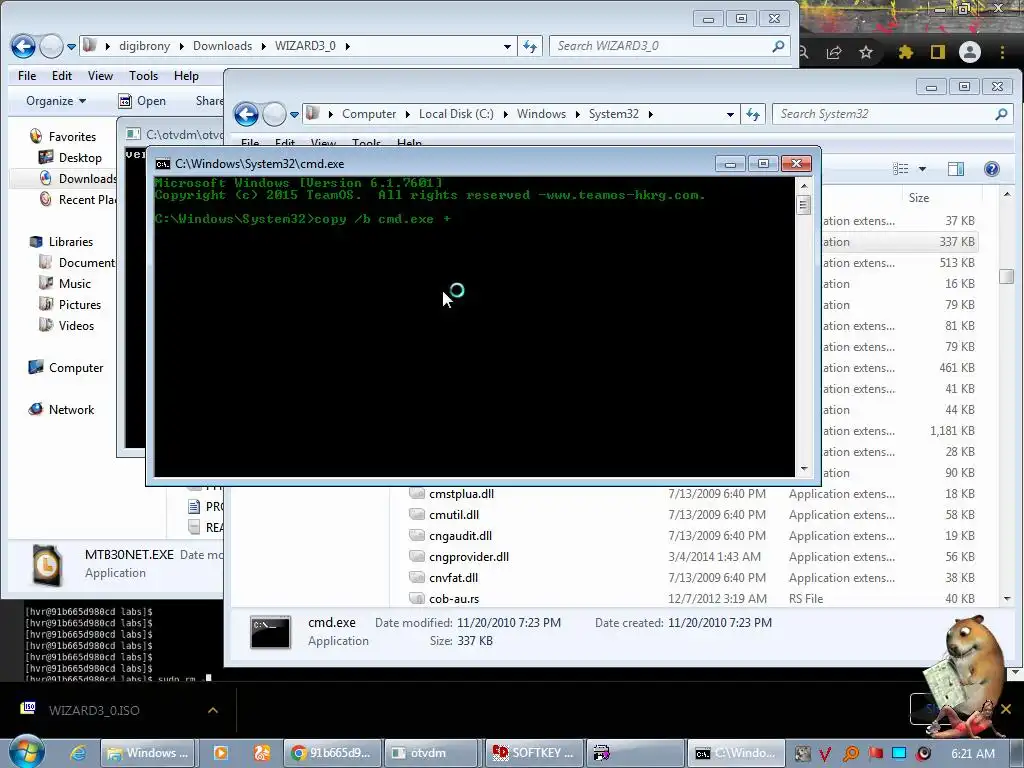Refresh the WIZARD3_0 folder view

(530, 46)
